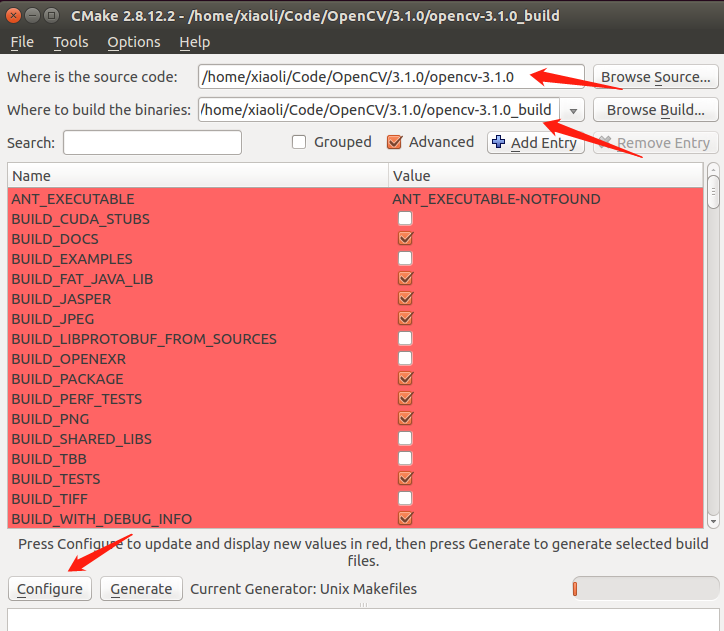724x631 pixels.
Task: Toggle BUILD_TBB checkbox
Action: click(x=405, y=458)
